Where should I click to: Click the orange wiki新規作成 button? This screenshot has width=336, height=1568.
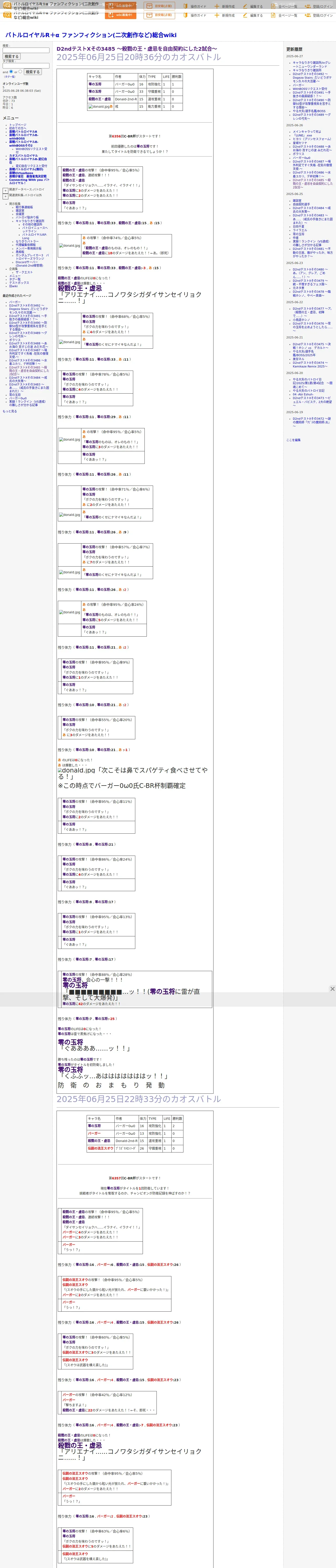pyautogui.click(x=121, y=15)
